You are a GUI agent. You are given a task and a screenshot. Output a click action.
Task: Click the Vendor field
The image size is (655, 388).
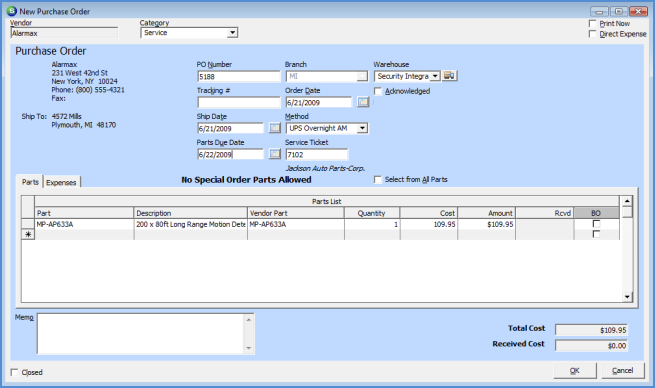(x=64, y=33)
